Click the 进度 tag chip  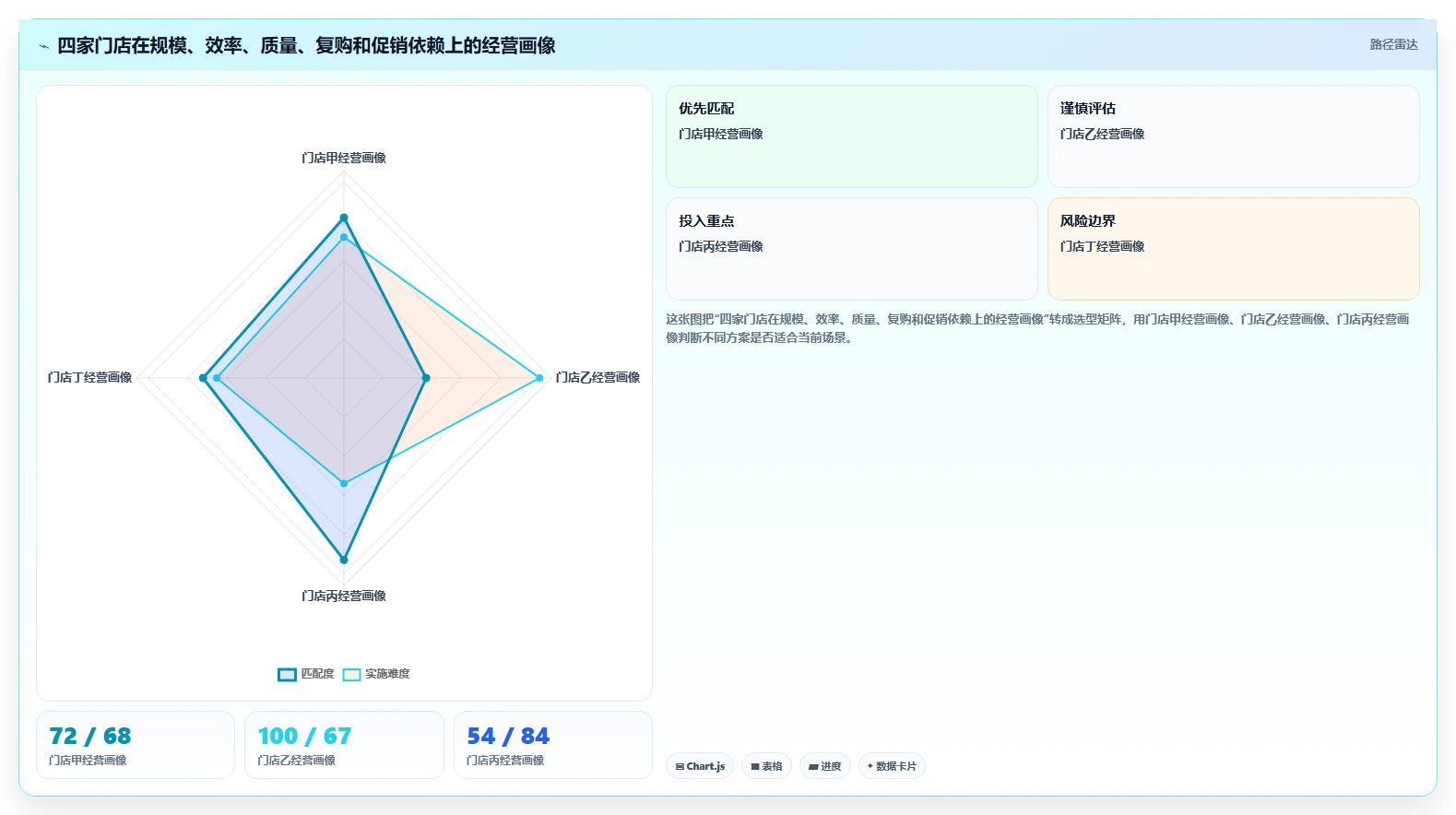[824, 766]
